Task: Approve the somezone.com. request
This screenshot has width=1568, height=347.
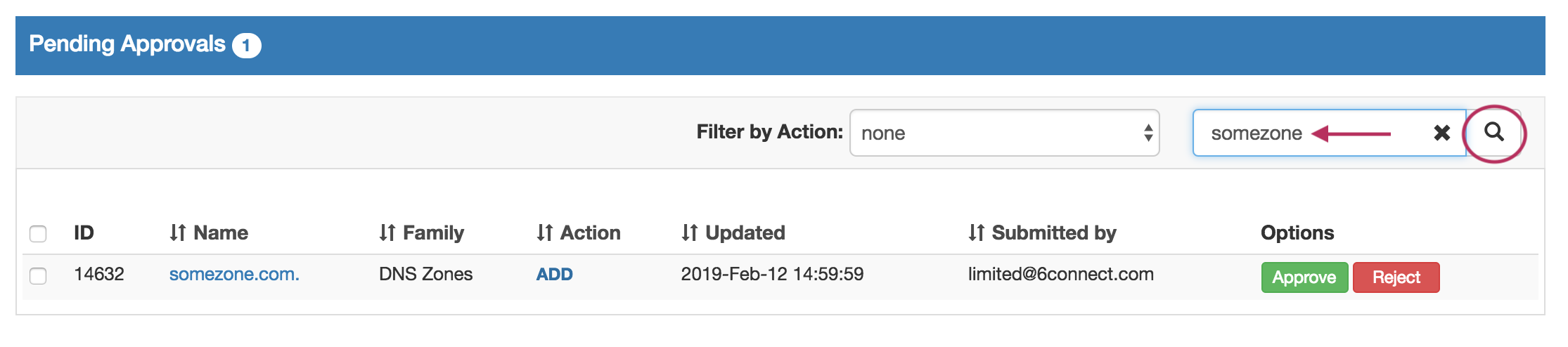Action: tap(1304, 277)
